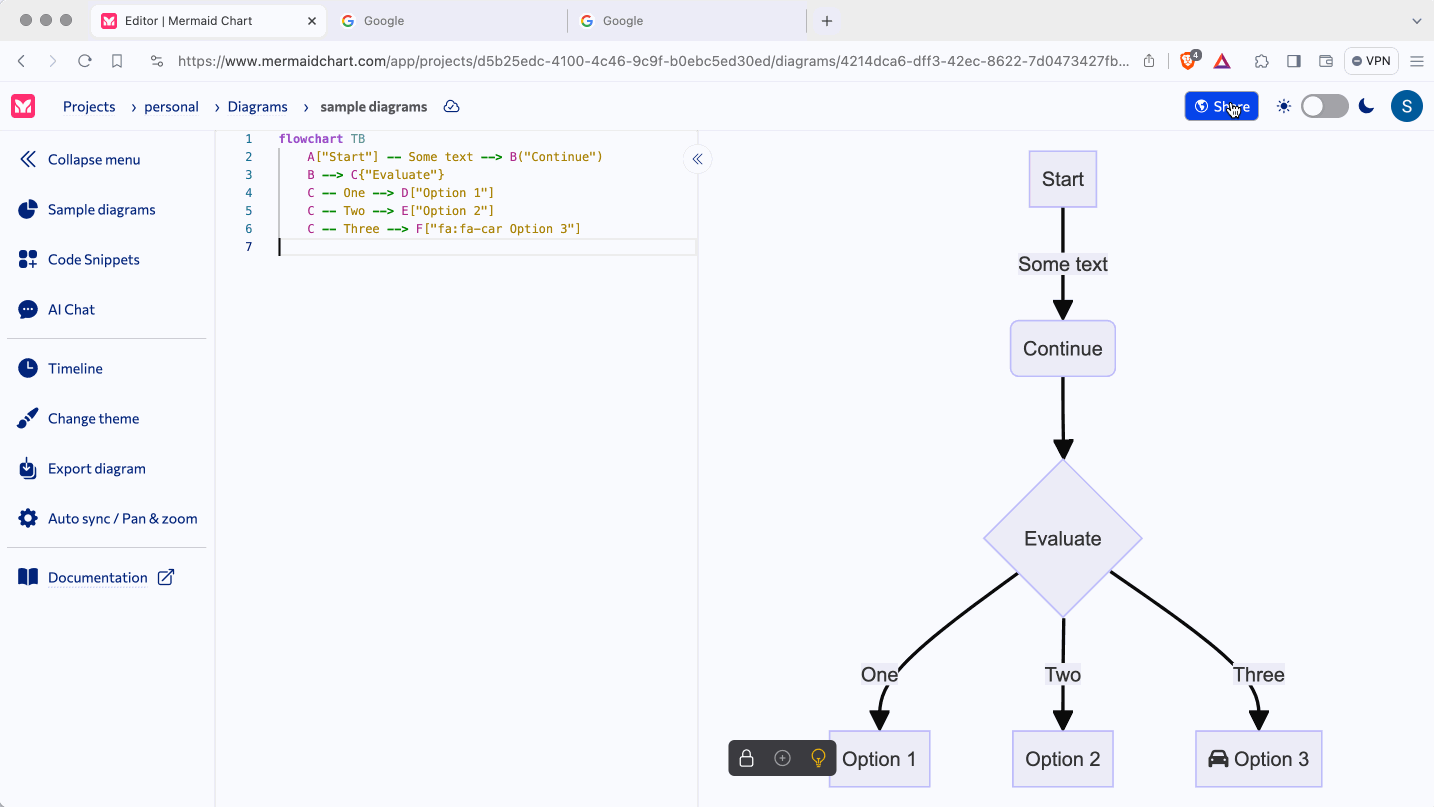Click the Share button
Screen dimensions: 1434x807
(x=1221, y=106)
